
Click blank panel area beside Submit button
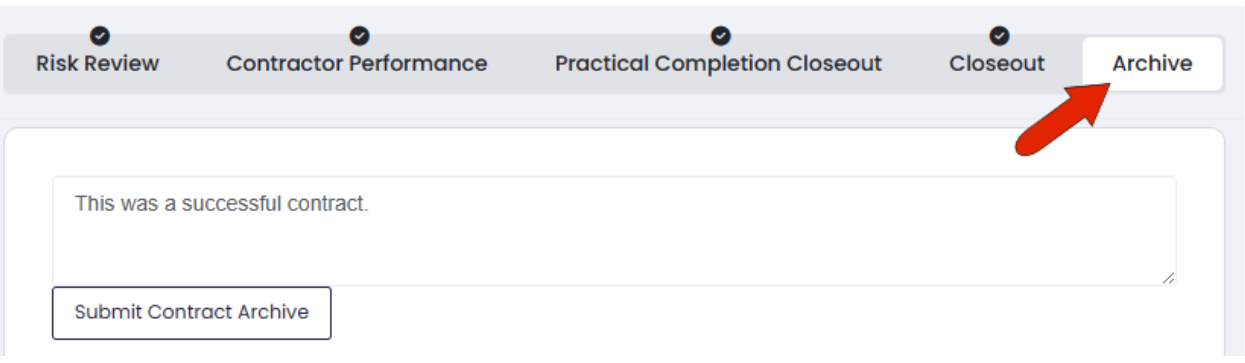tap(750, 315)
